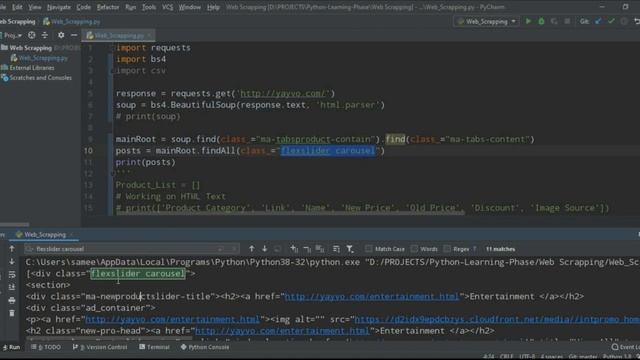Click the Git rollback arrow icon
This screenshot has width=640, height=360.
tap(636, 21)
